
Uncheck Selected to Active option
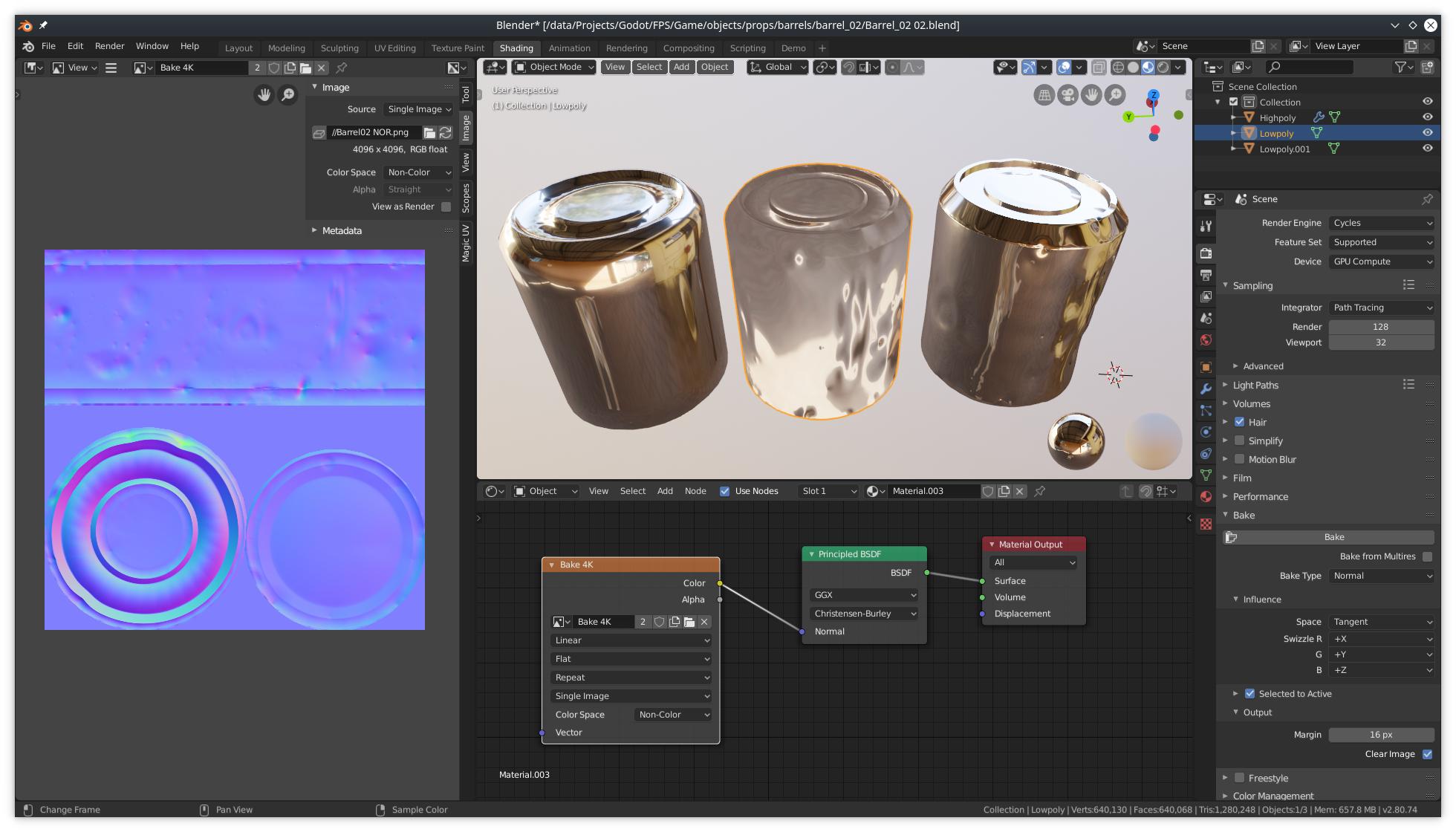tap(1249, 694)
